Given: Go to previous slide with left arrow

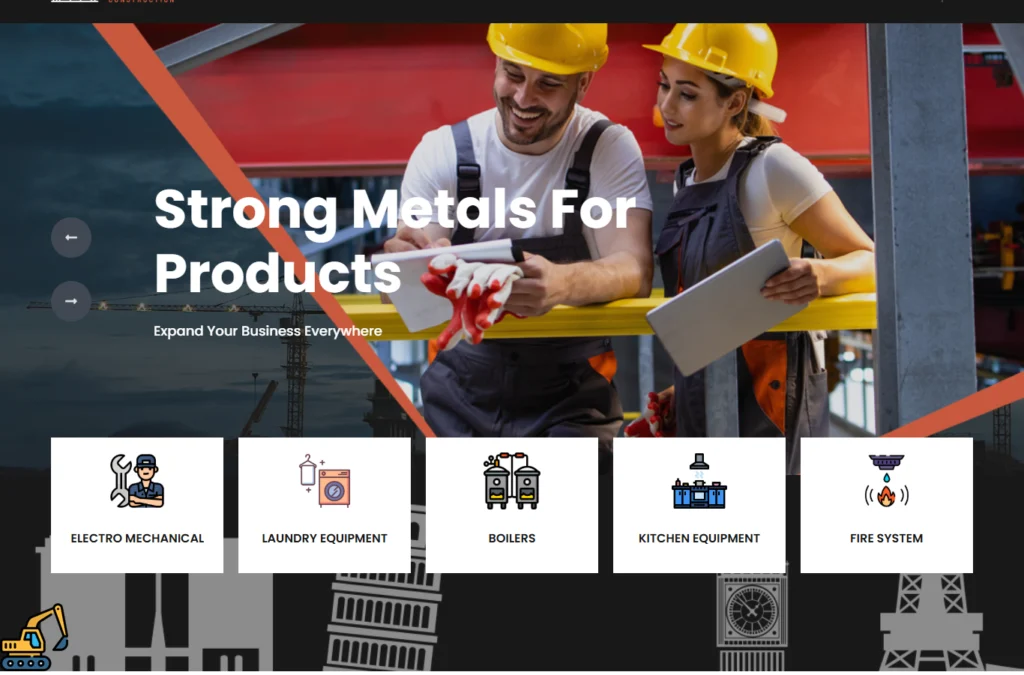Looking at the screenshot, I should point(71,238).
